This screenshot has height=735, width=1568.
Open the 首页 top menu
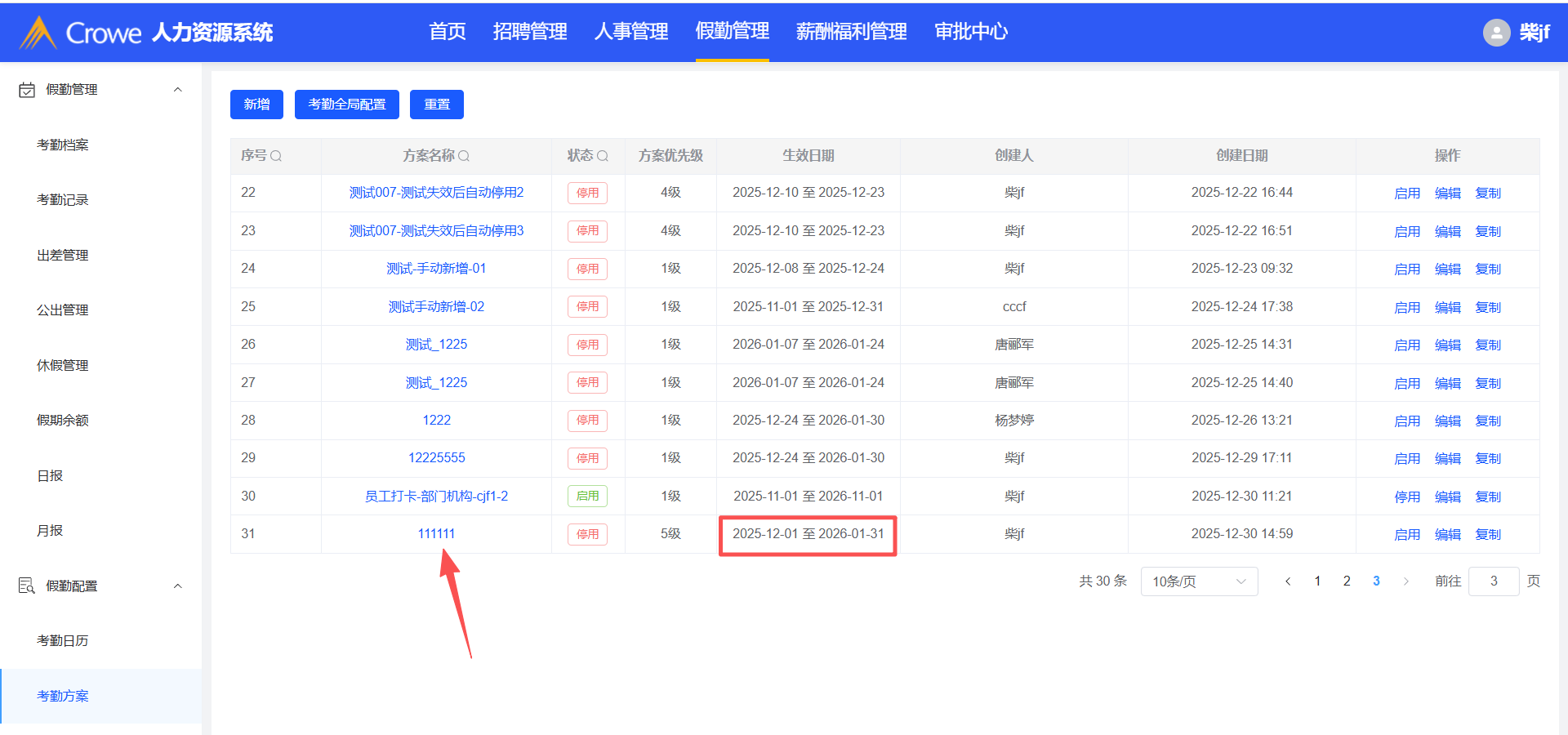448,32
